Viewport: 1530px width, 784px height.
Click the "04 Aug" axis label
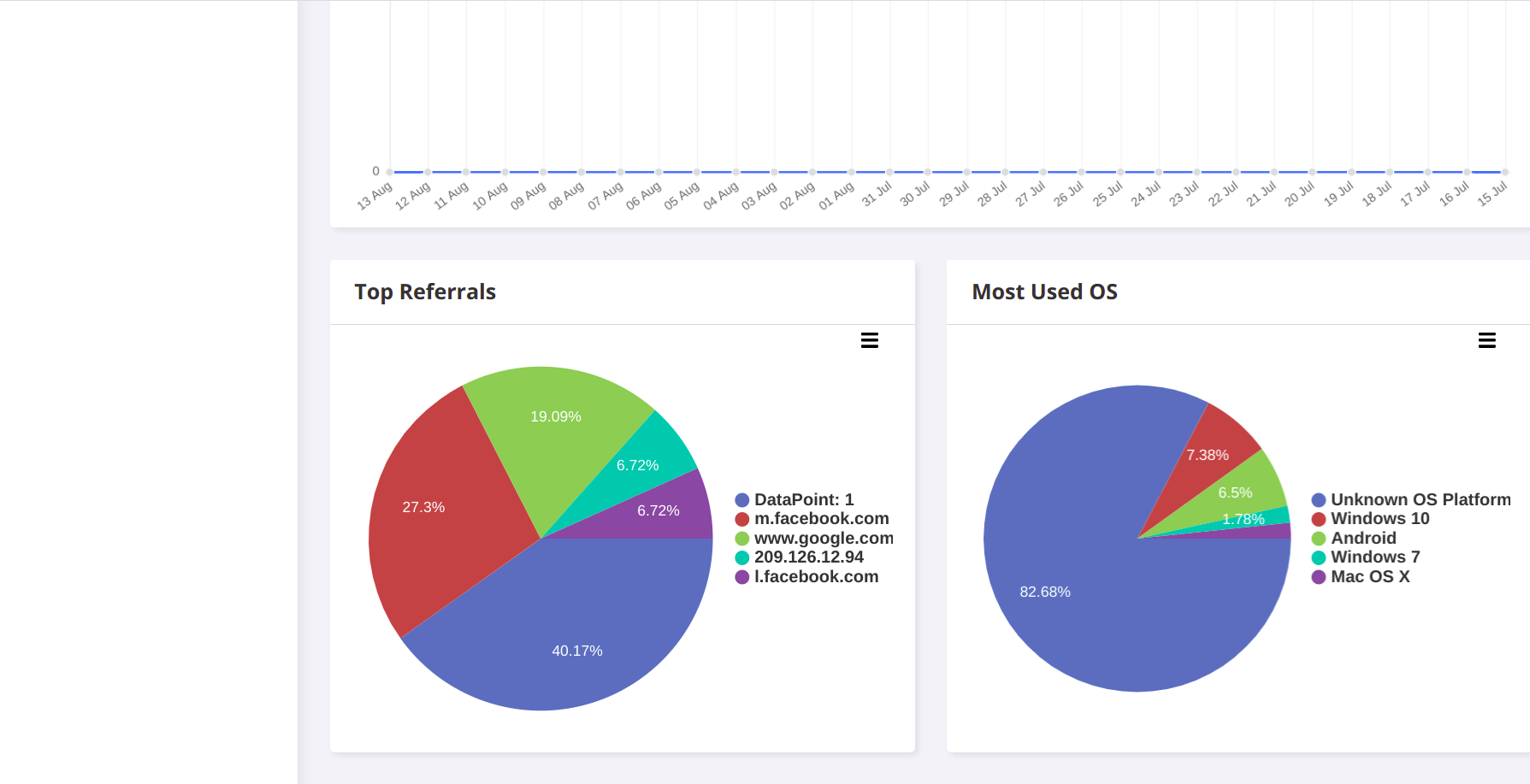tap(721, 196)
